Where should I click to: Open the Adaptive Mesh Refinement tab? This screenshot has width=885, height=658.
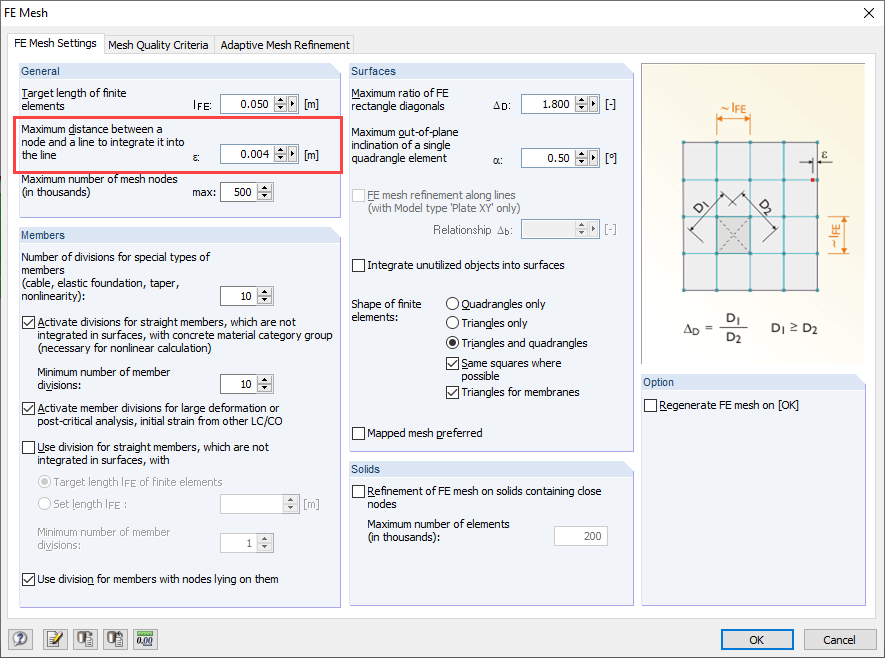coord(284,44)
